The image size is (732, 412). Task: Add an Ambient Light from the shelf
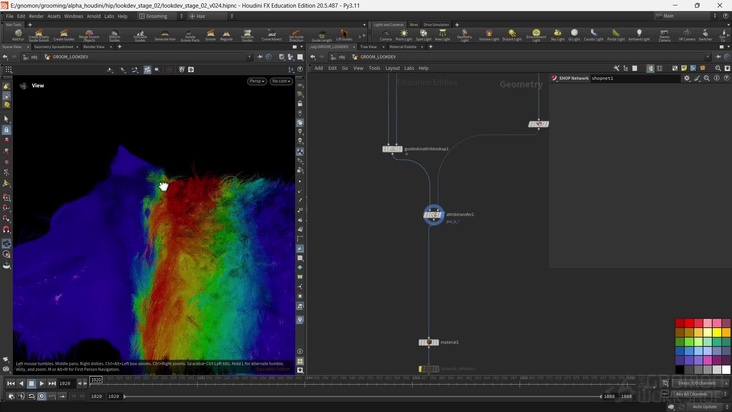click(639, 35)
